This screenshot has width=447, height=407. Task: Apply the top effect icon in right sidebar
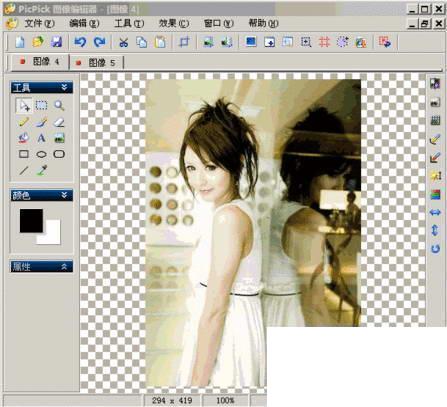click(435, 83)
